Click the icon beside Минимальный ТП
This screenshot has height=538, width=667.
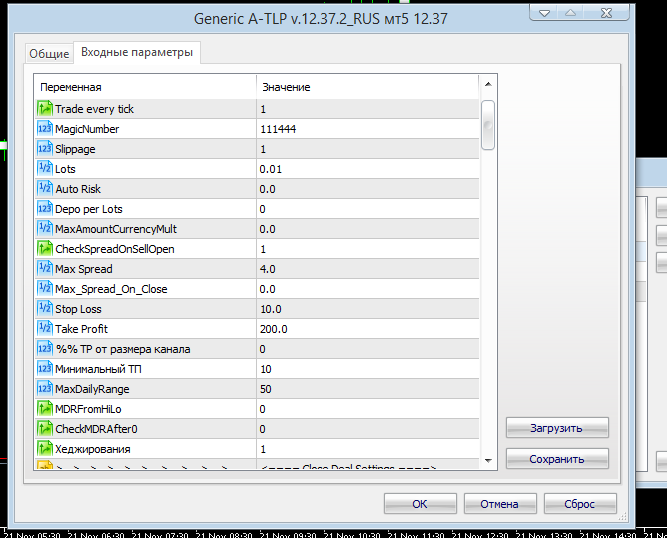coord(45,369)
